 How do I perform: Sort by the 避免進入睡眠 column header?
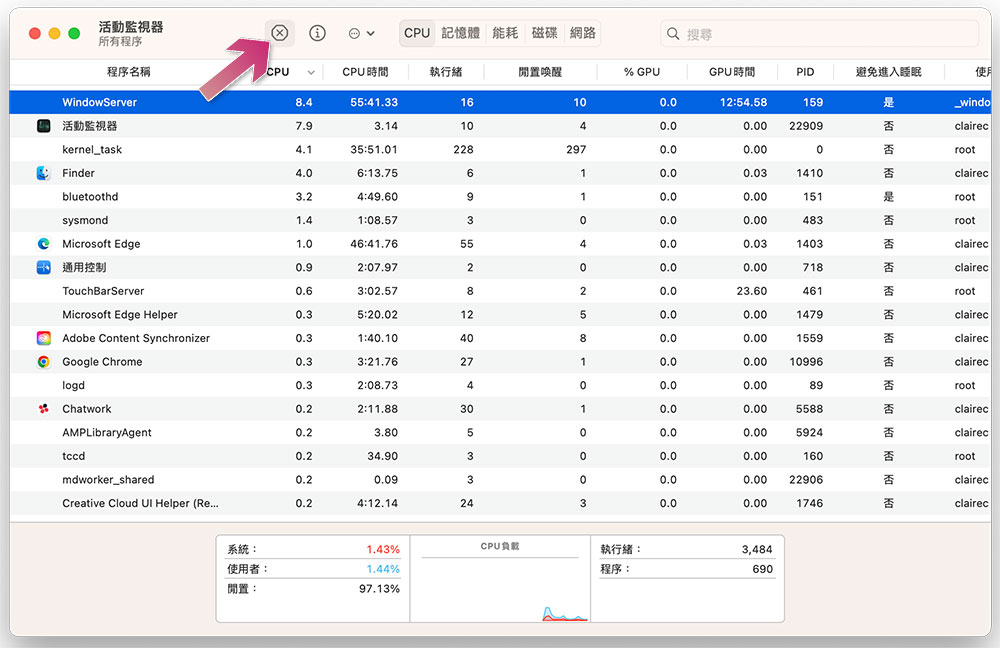click(888, 72)
